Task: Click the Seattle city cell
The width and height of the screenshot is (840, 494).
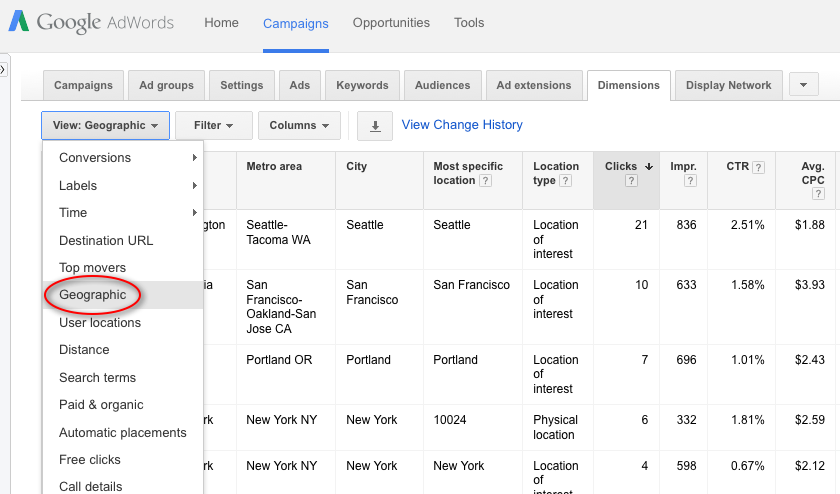Action: pos(365,224)
